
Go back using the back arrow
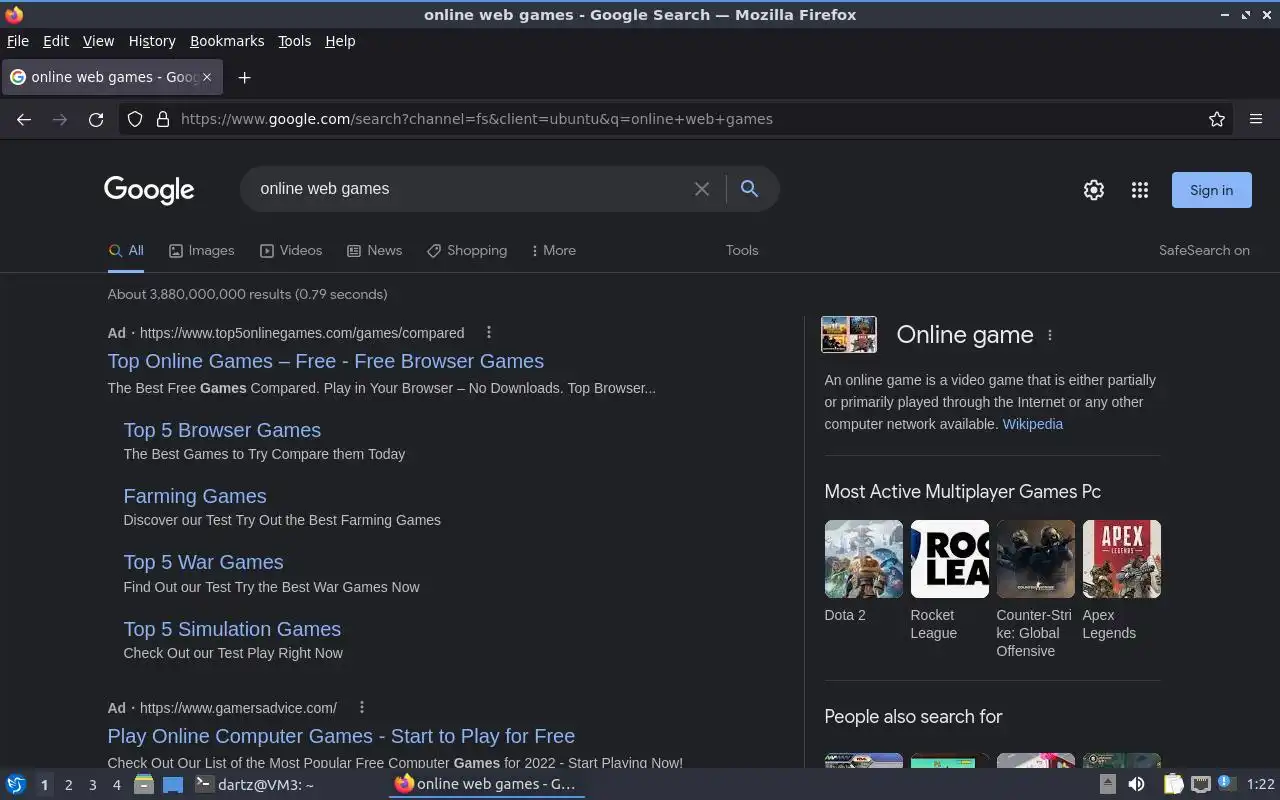click(x=24, y=119)
